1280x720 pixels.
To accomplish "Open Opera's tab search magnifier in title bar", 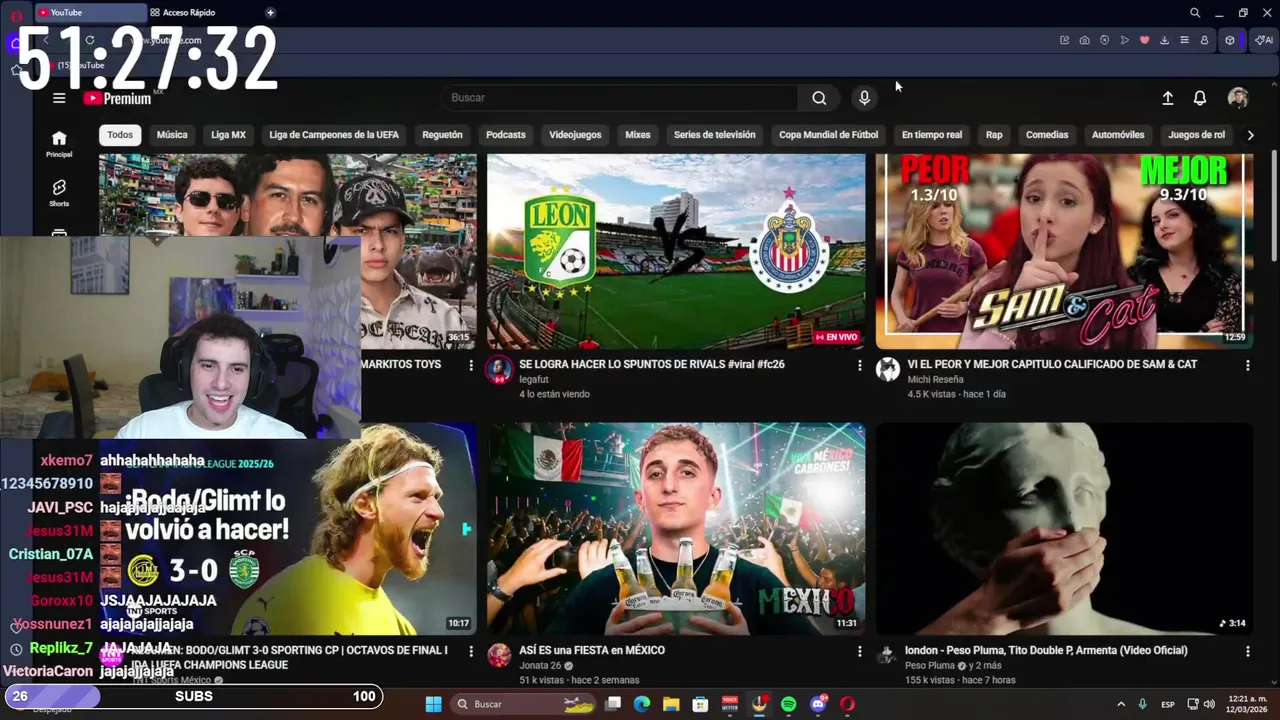I will tap(1195, 13).
